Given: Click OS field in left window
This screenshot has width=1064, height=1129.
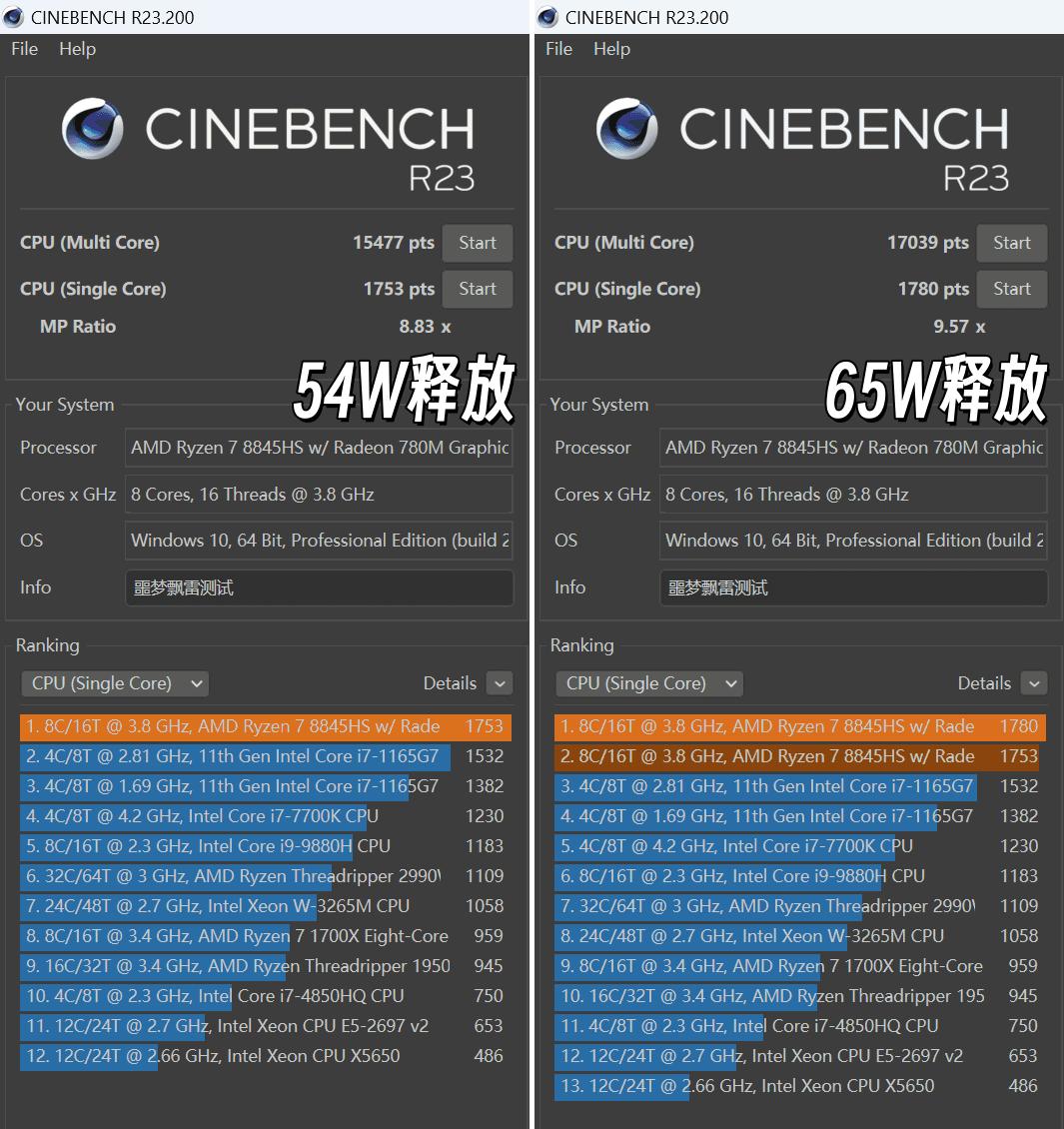Looking at the screenshot, I should click(319, 541).
